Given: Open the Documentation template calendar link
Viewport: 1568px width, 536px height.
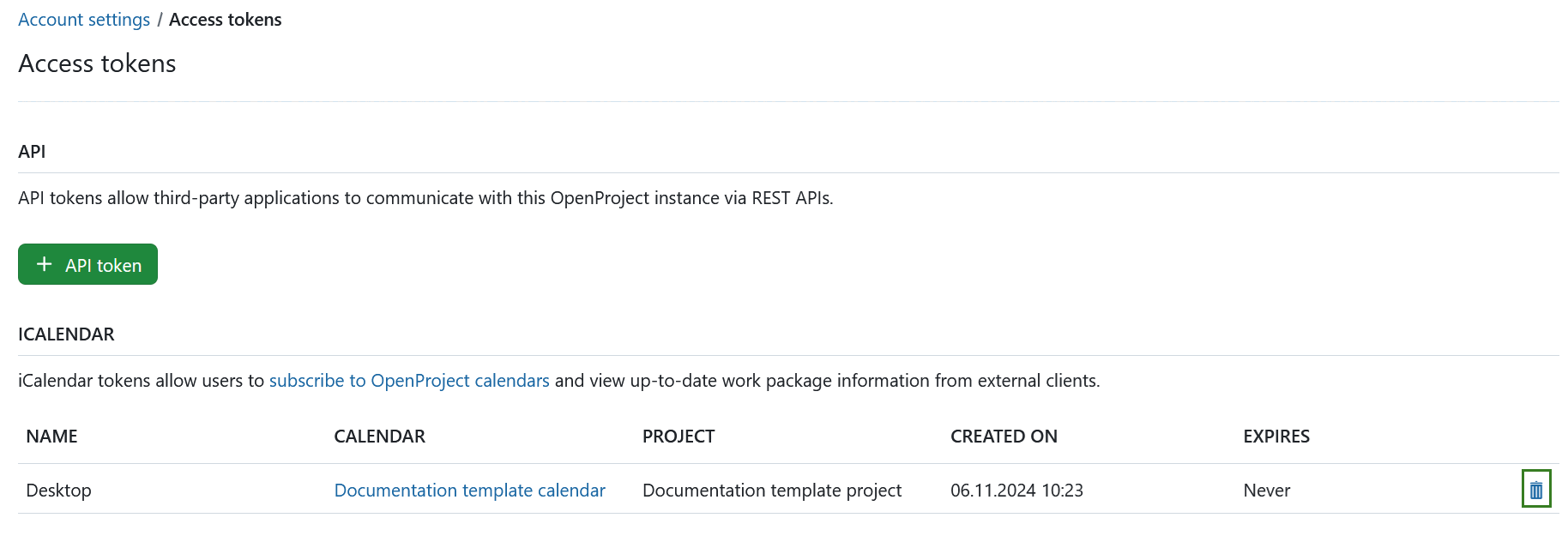Looking at the screenshot, I should point(469,490).
